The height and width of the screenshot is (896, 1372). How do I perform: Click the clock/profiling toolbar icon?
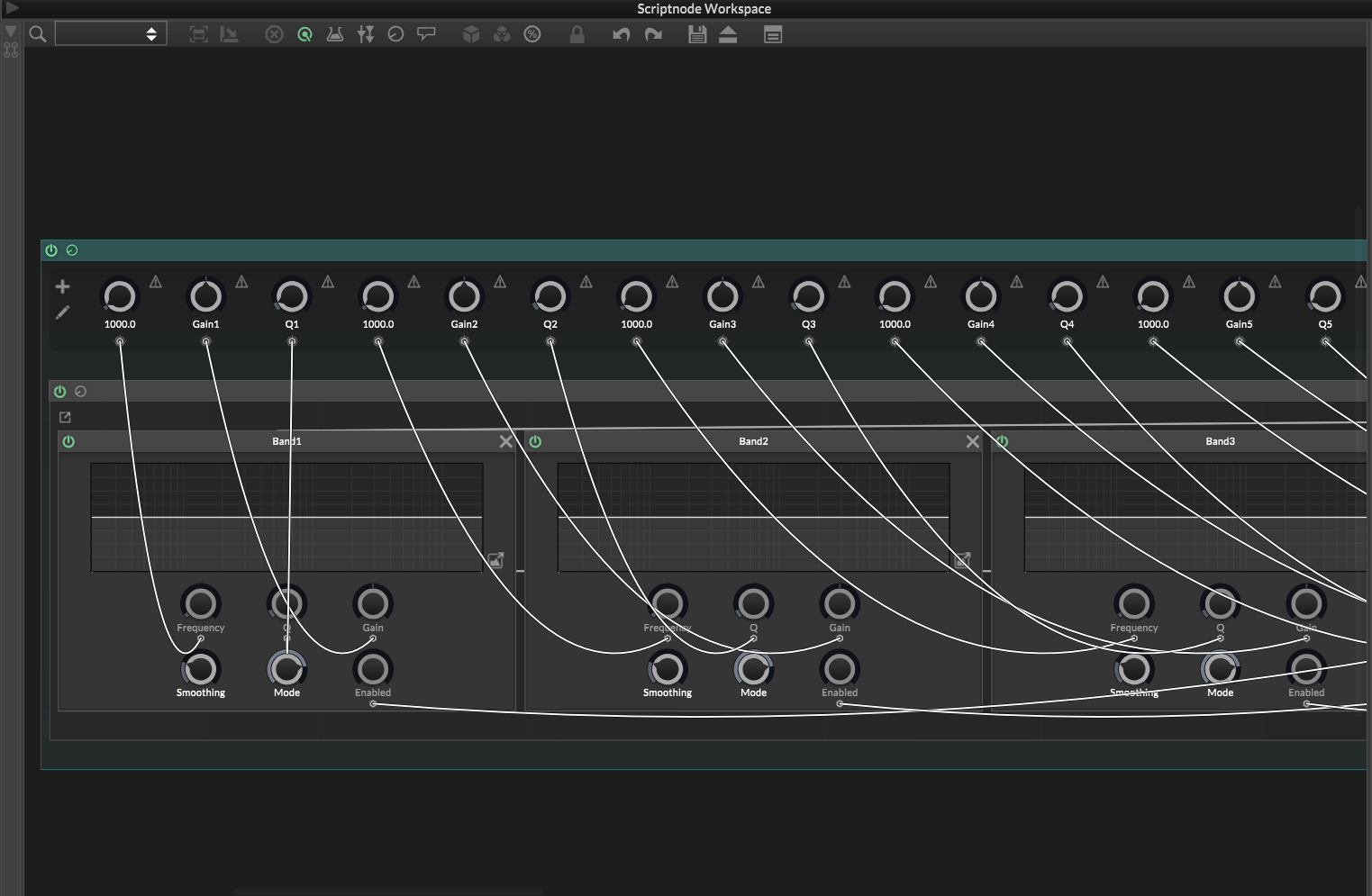point(395,34)
